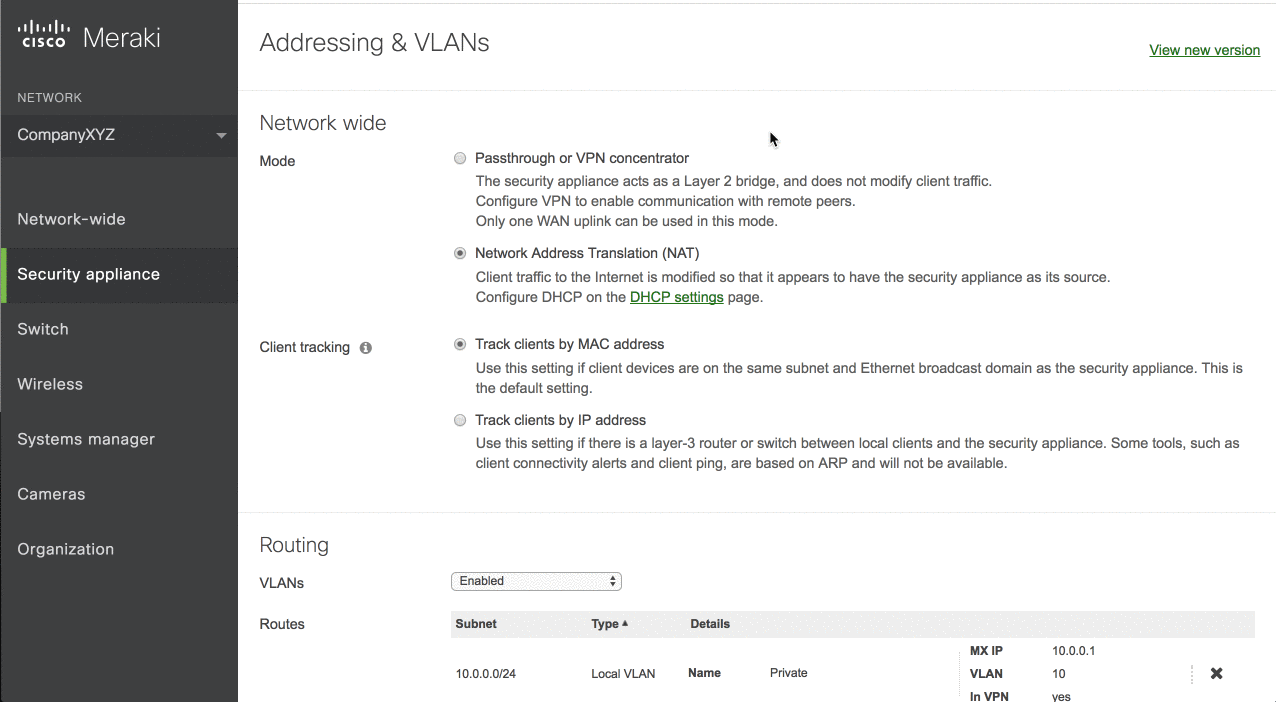Select the Private VLAN route row
This screenshot has height=702, width=1276.
click(x=789, y=672)
